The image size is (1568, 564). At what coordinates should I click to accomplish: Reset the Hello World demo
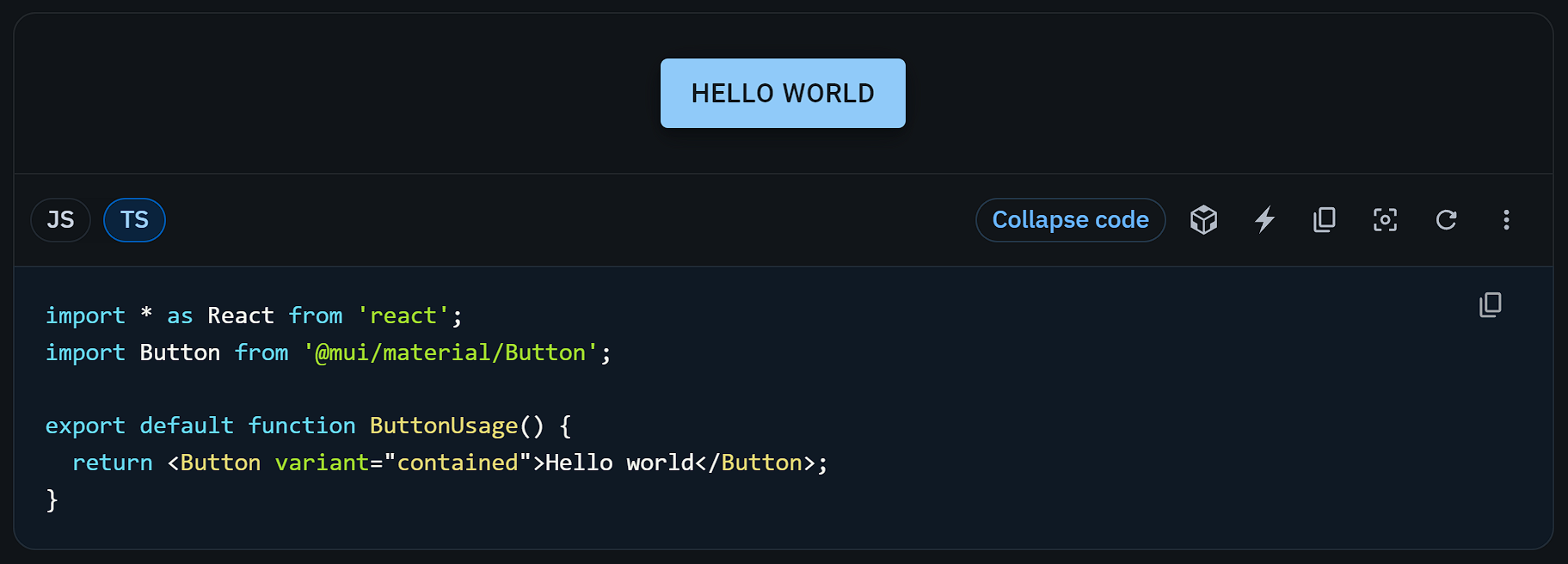click(1446, 220)
